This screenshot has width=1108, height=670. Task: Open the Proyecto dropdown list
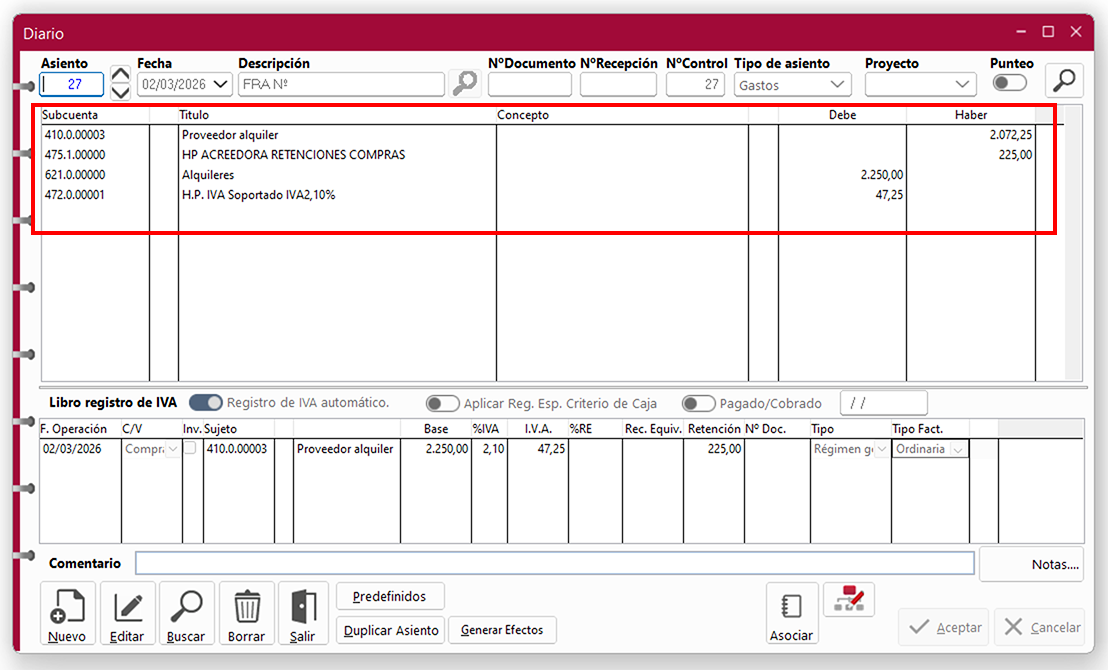[963, 85]
